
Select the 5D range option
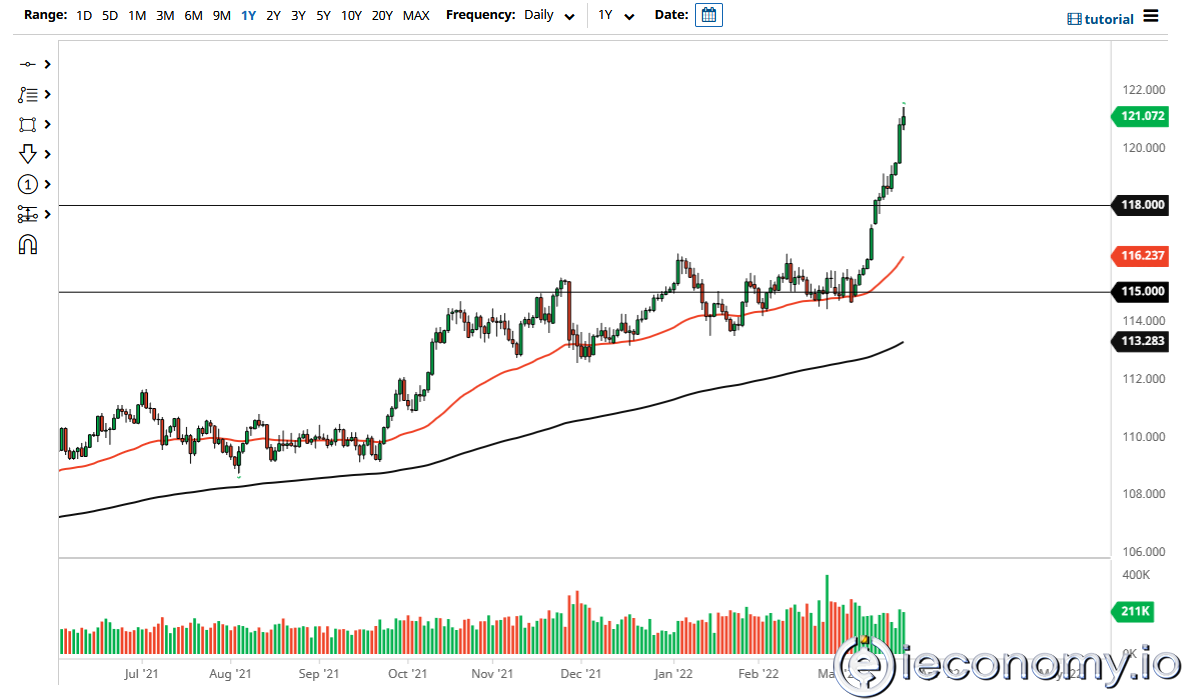coord(109,15)
